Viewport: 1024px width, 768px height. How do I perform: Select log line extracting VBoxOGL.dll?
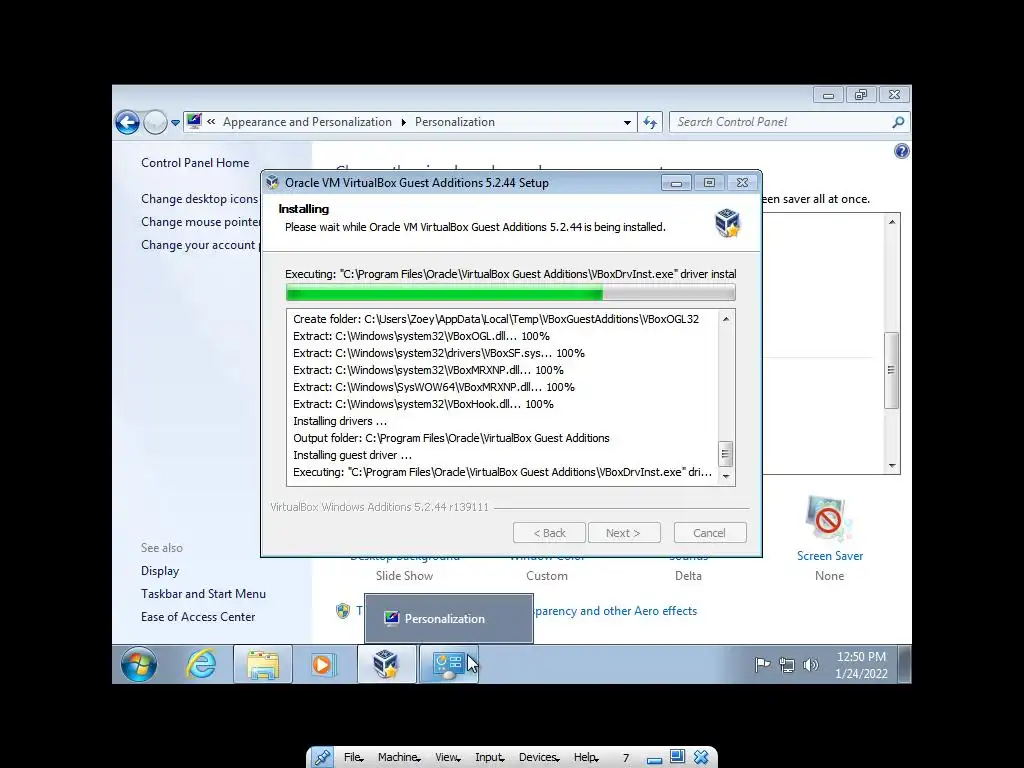pos(421,336)
